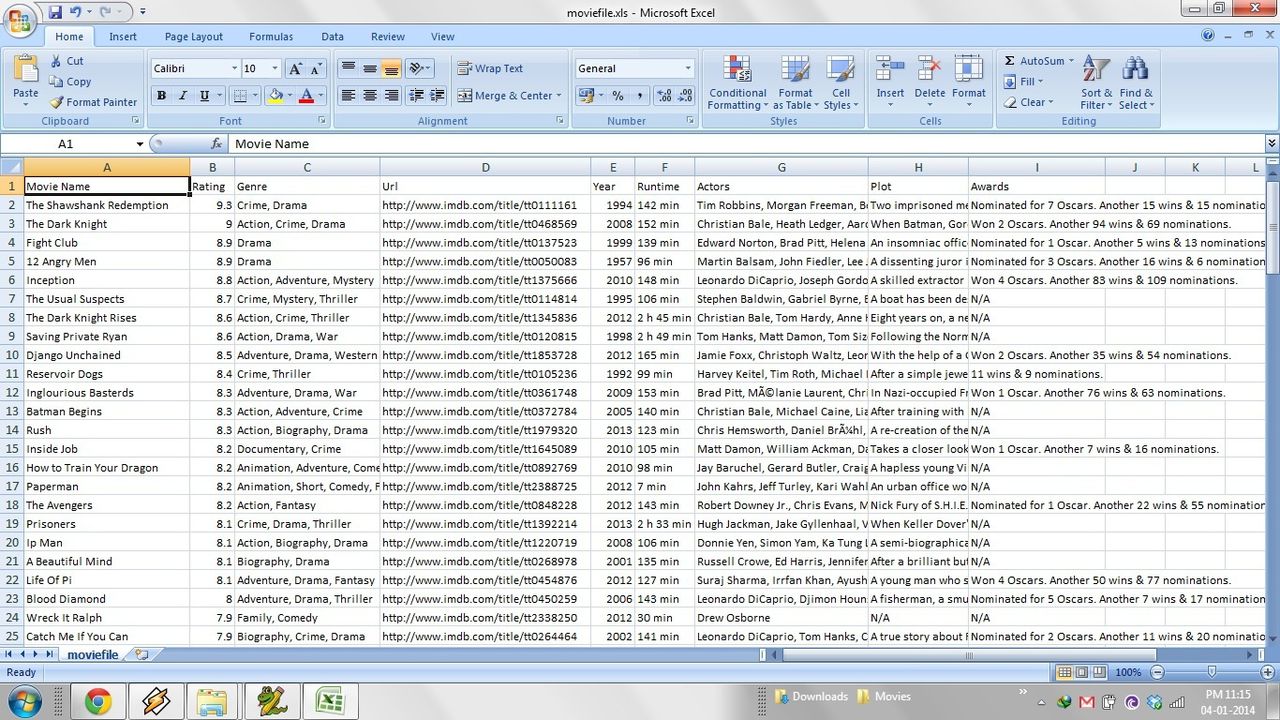Viewport: 1280px width, 720px height.
Task: Open the font size dropdown
Action: click(x=275, y=69)
